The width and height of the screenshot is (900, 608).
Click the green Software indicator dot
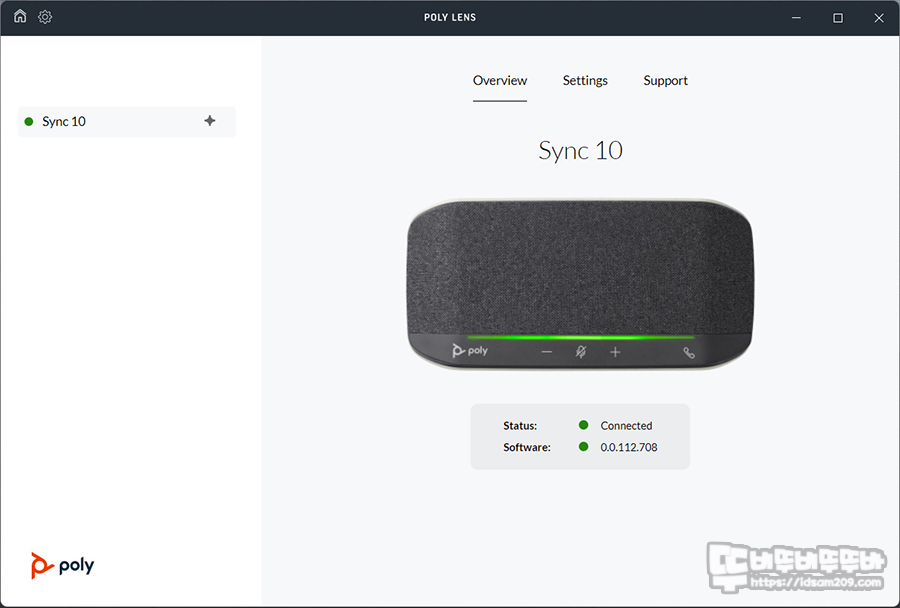point(583,447)
